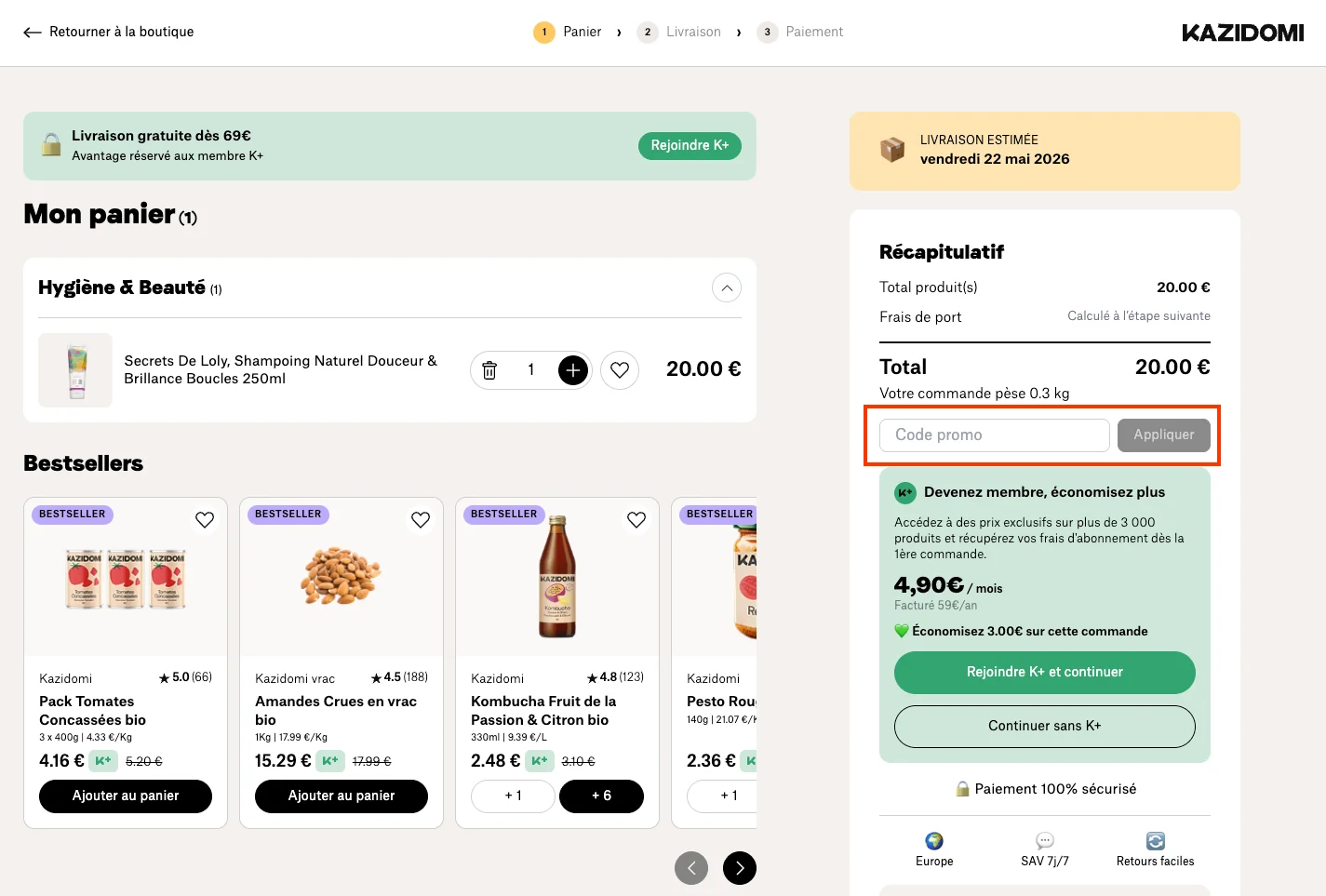Click the crossed-out 3.10 € price
The height and width of the screenshot is (896, 1326).
(578, 762)
